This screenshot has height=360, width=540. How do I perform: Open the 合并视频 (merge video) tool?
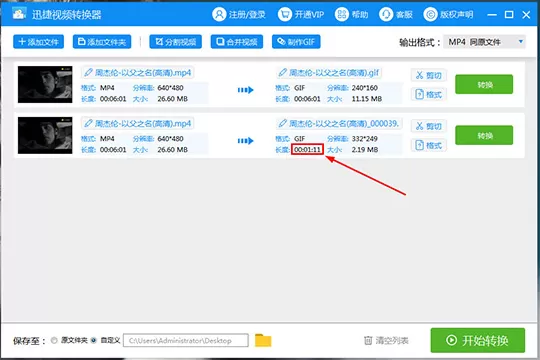point(237,42)
